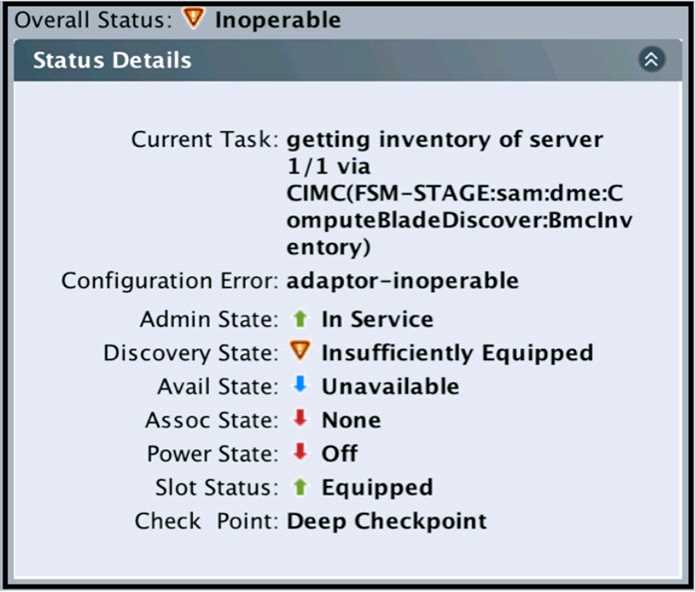Select the adaptor-inoperable configuration error text
The height and width of the screenshot is (592, 695).
click(403, 281)
